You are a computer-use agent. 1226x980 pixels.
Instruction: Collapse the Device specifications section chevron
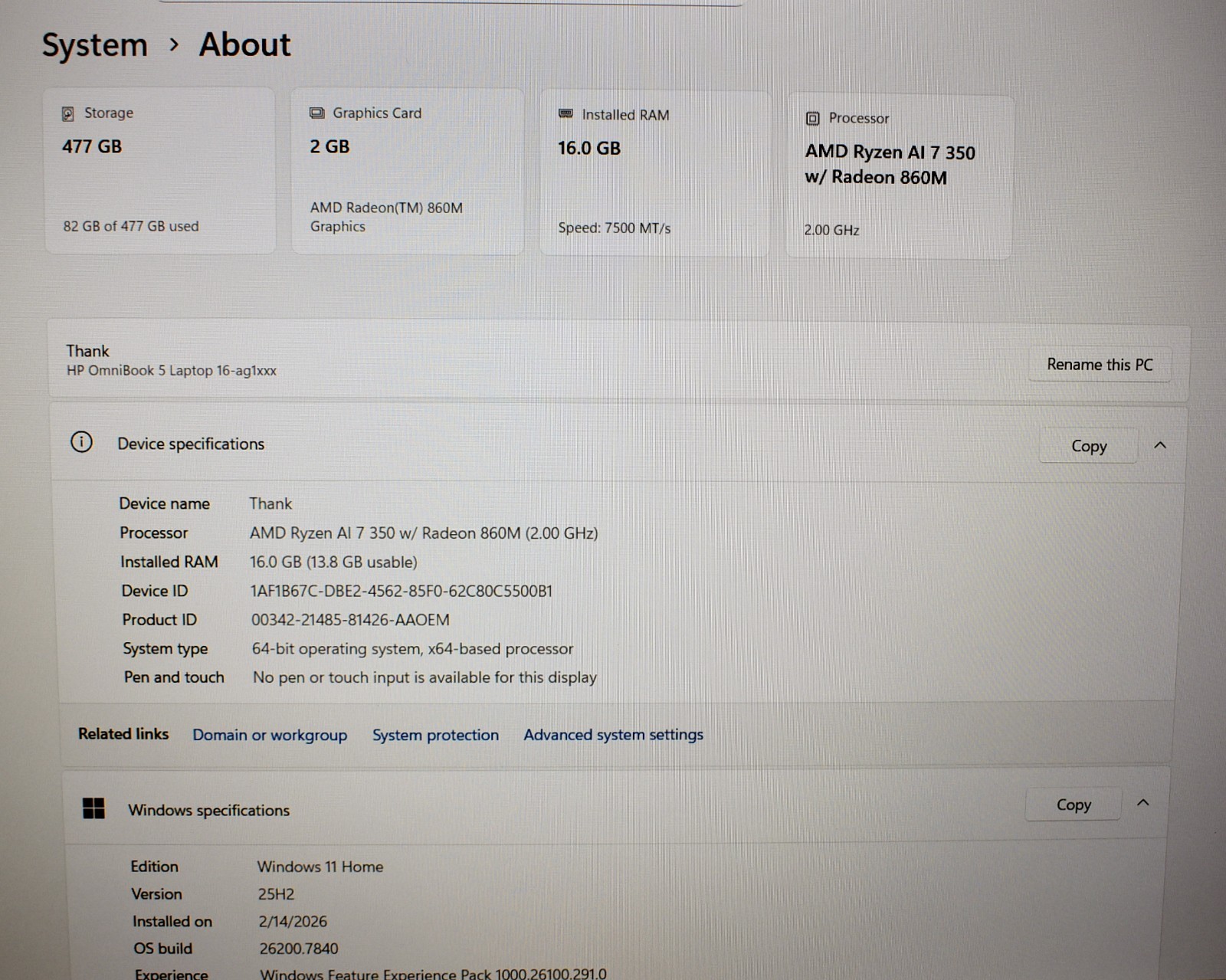(x=1160, y=445)
